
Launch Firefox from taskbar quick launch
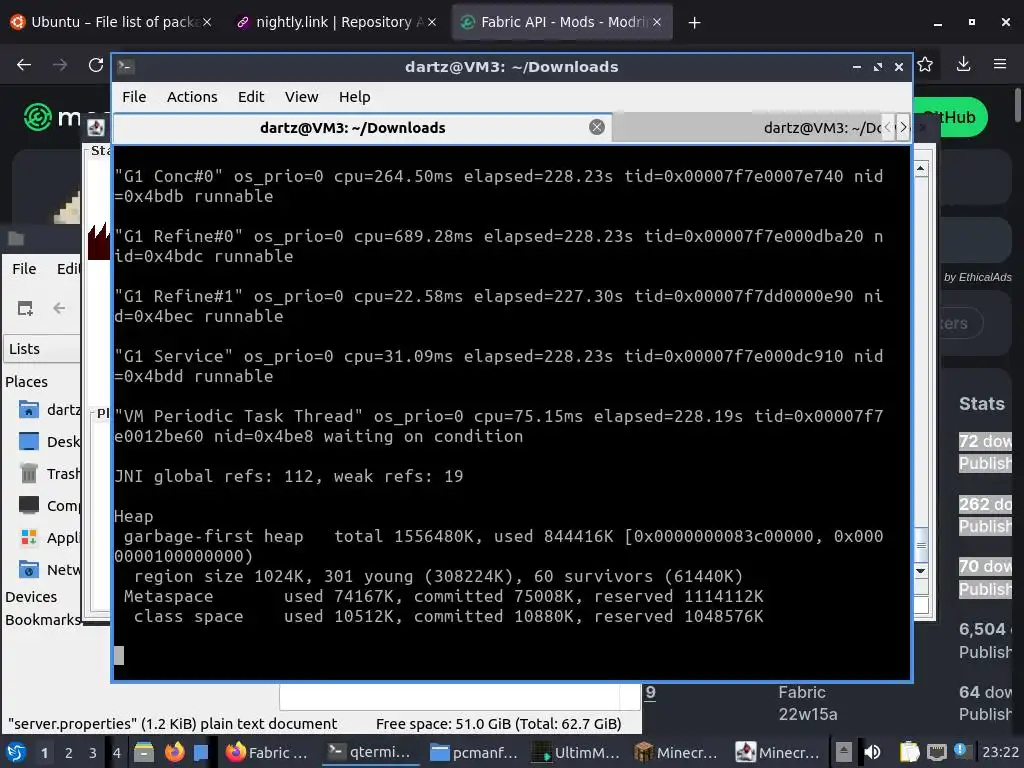[174, 752]
